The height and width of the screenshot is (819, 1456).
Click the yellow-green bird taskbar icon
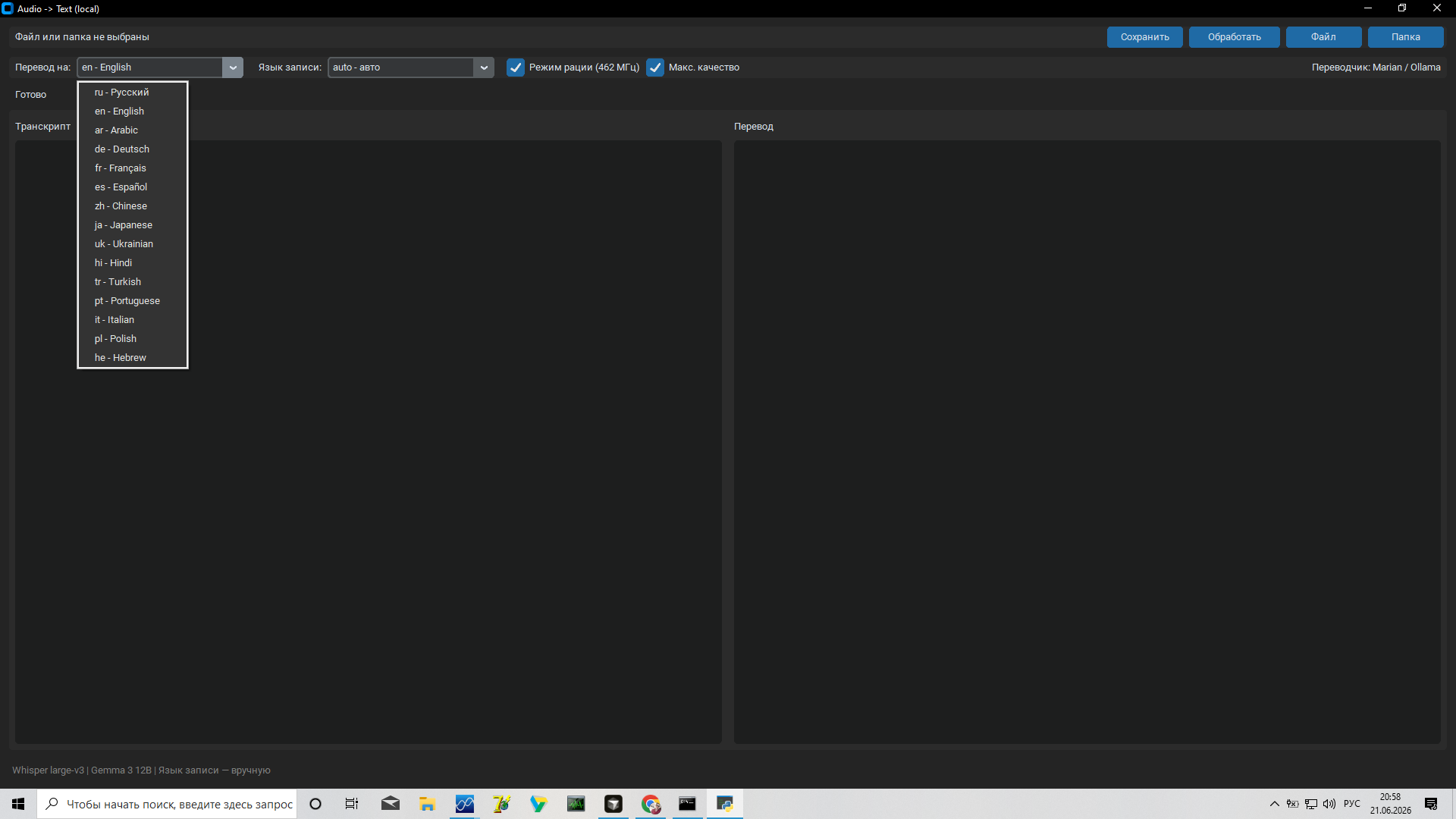538,804
